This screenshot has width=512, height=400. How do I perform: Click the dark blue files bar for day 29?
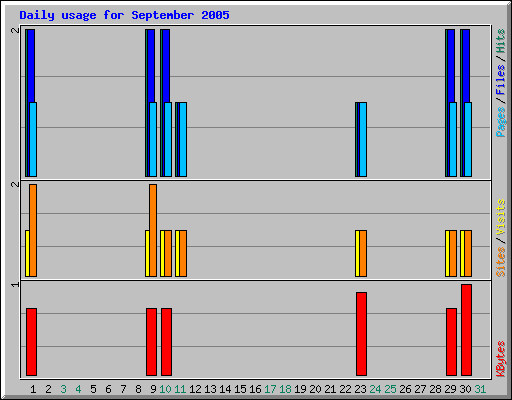pos(451,66)
